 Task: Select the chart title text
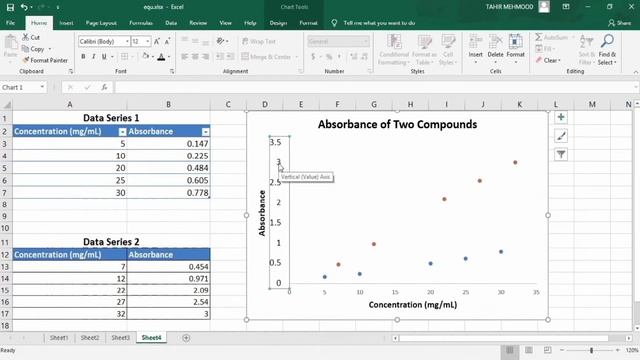coord(398,124)
